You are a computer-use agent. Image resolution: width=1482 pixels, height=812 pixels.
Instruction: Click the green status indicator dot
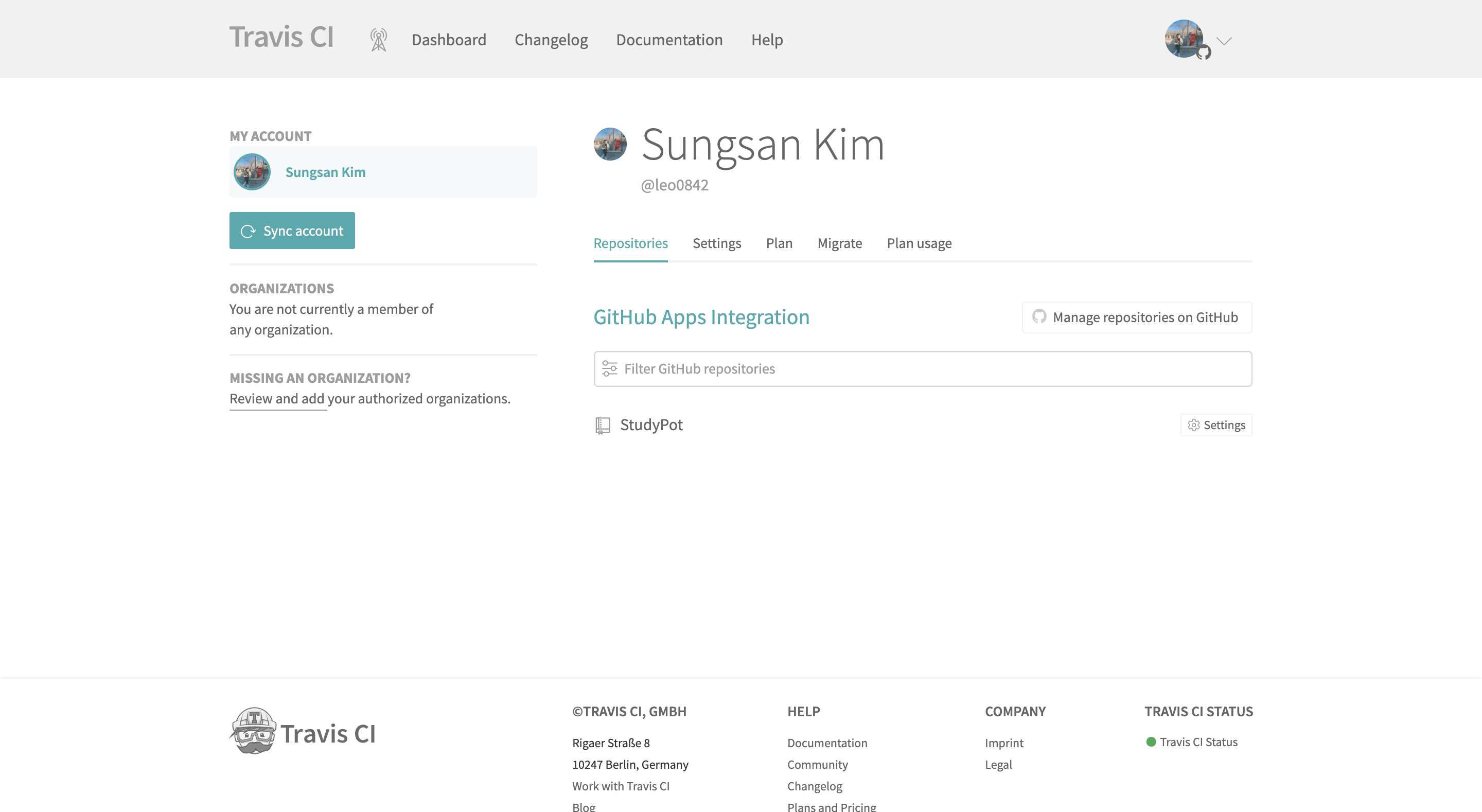[1151, 742]
